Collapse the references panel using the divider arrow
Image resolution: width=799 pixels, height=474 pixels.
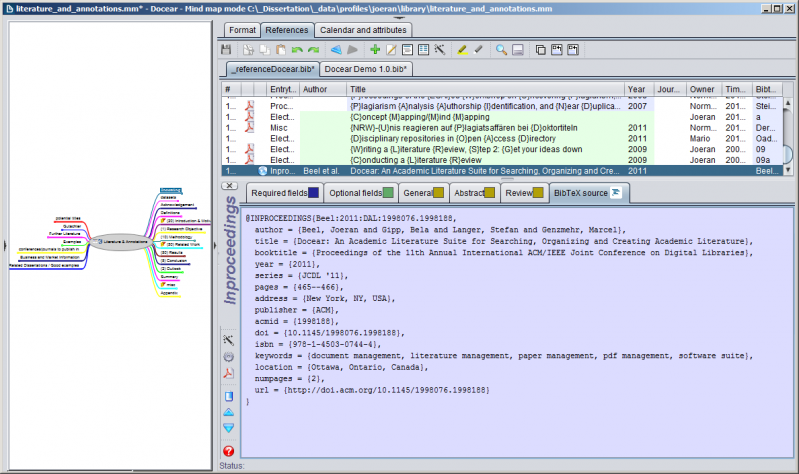coord(215,246)
